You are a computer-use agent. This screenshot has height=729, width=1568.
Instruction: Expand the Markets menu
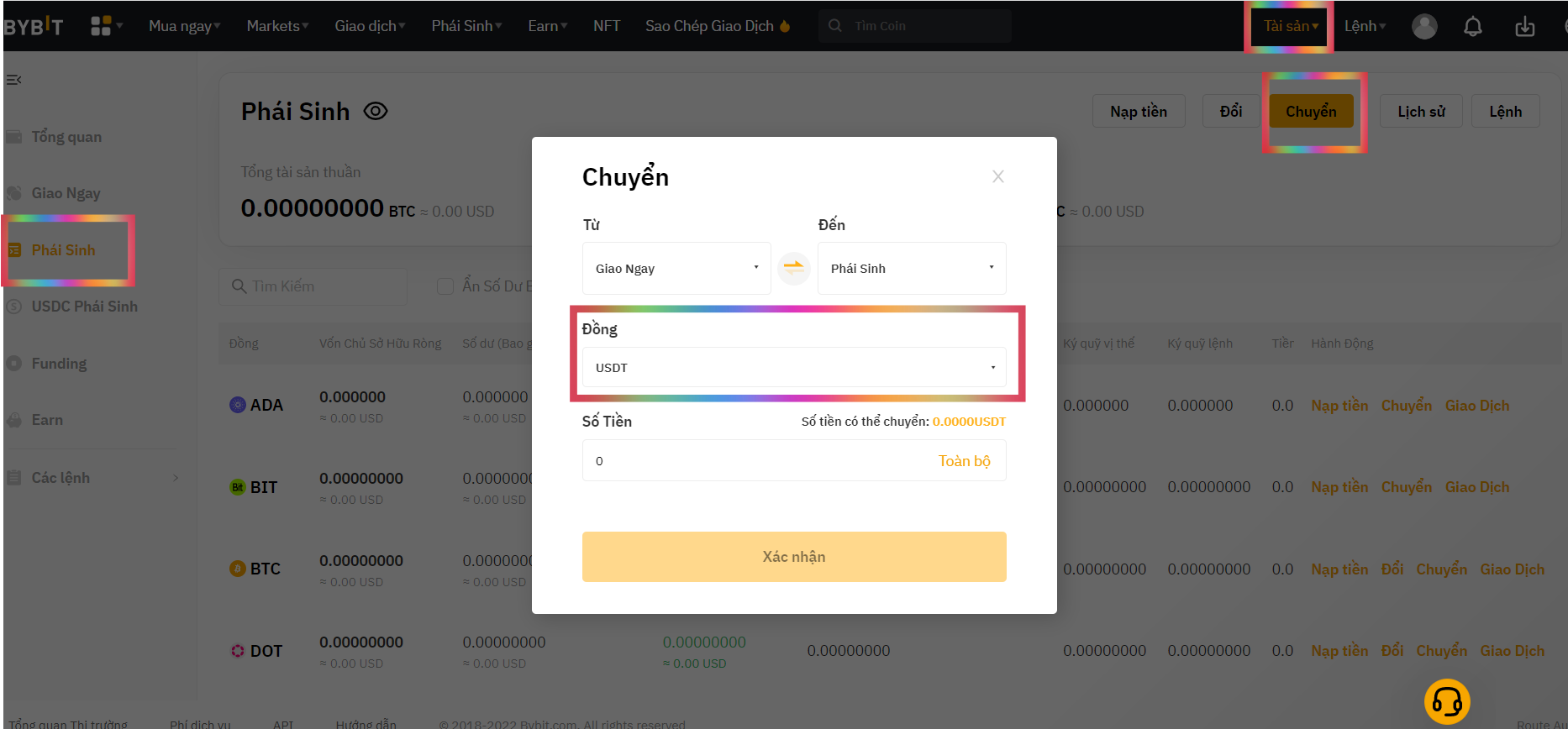pos(277,26)
